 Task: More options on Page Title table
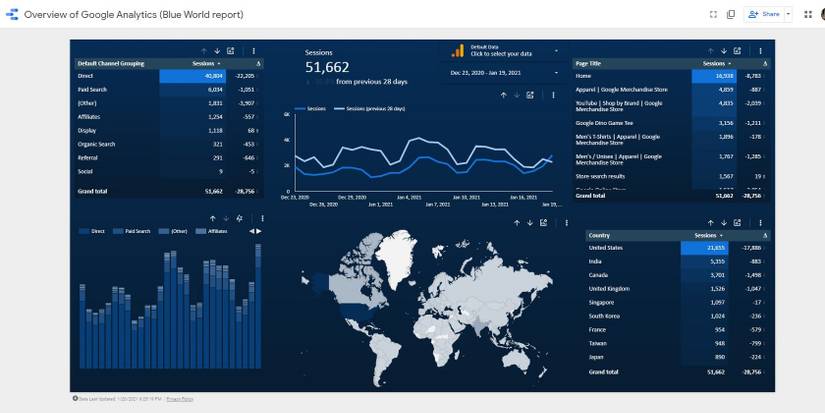[760, 51]
